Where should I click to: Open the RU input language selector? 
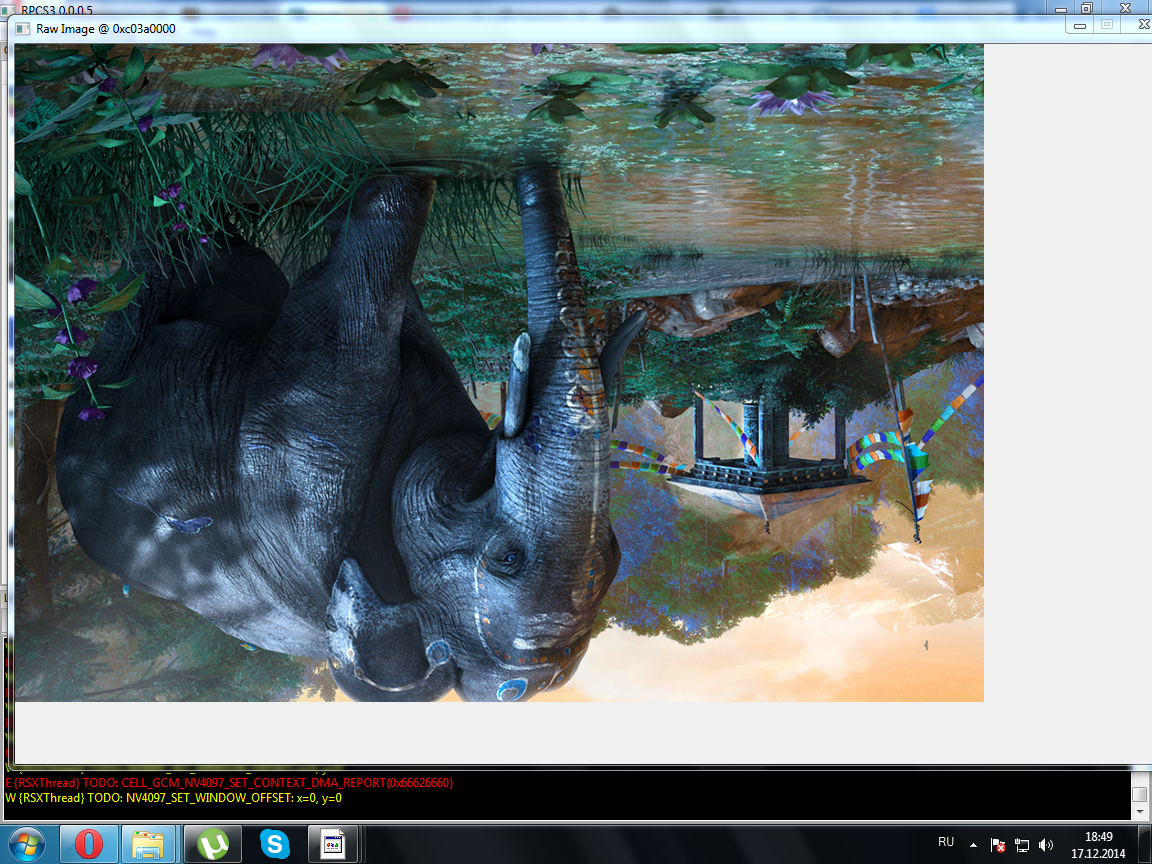point(945,843)
